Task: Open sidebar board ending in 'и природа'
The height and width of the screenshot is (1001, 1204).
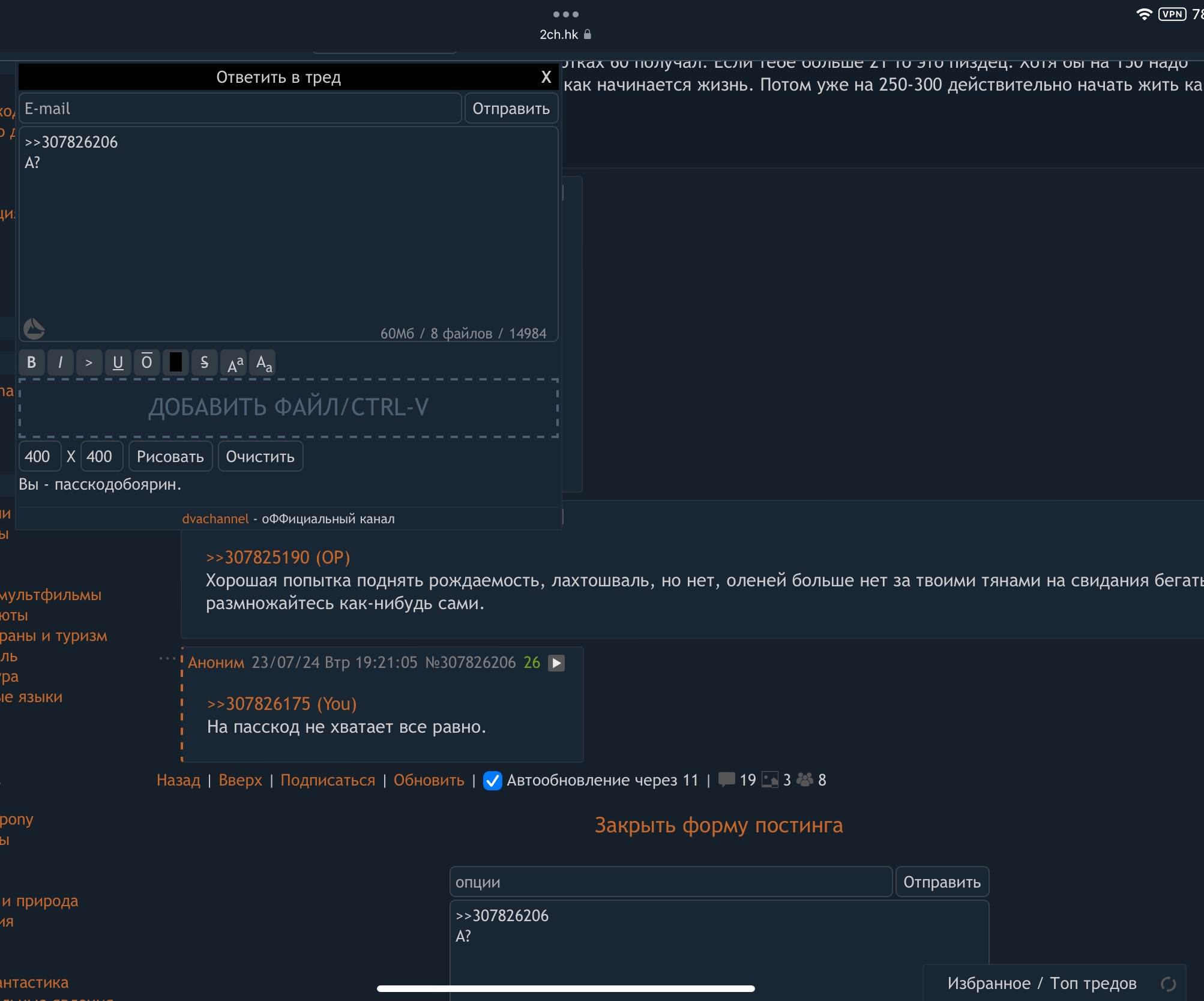Action: tap(40, 901)
